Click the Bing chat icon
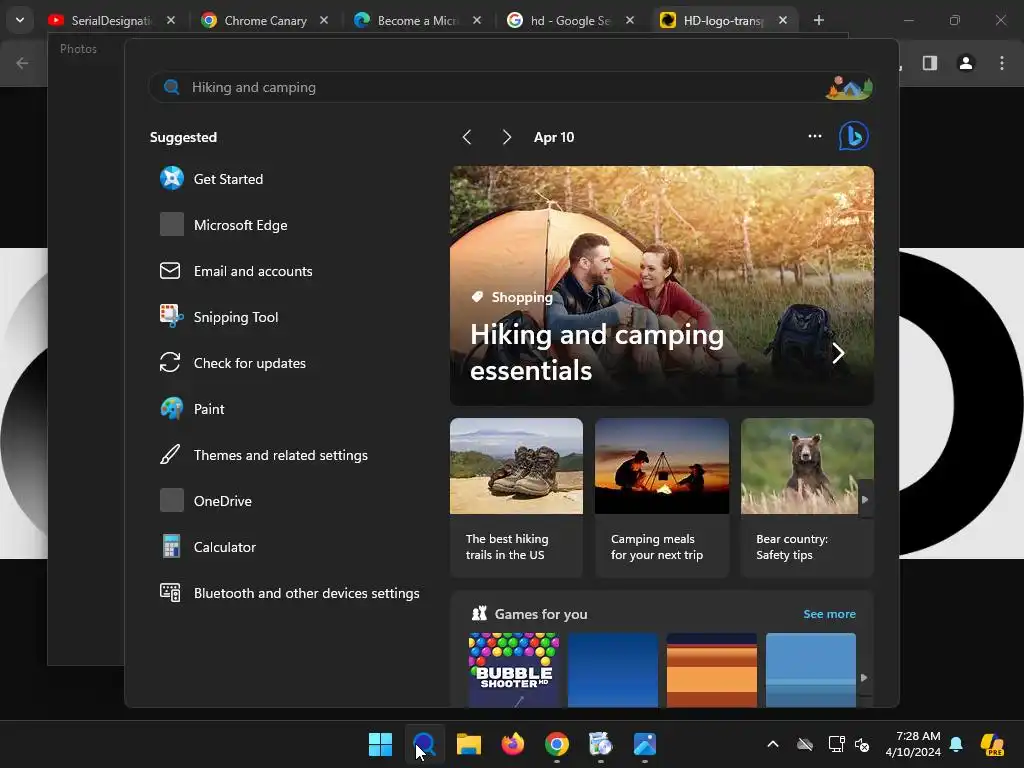Viewport: 1024px width, 768px height. point(854,136)
